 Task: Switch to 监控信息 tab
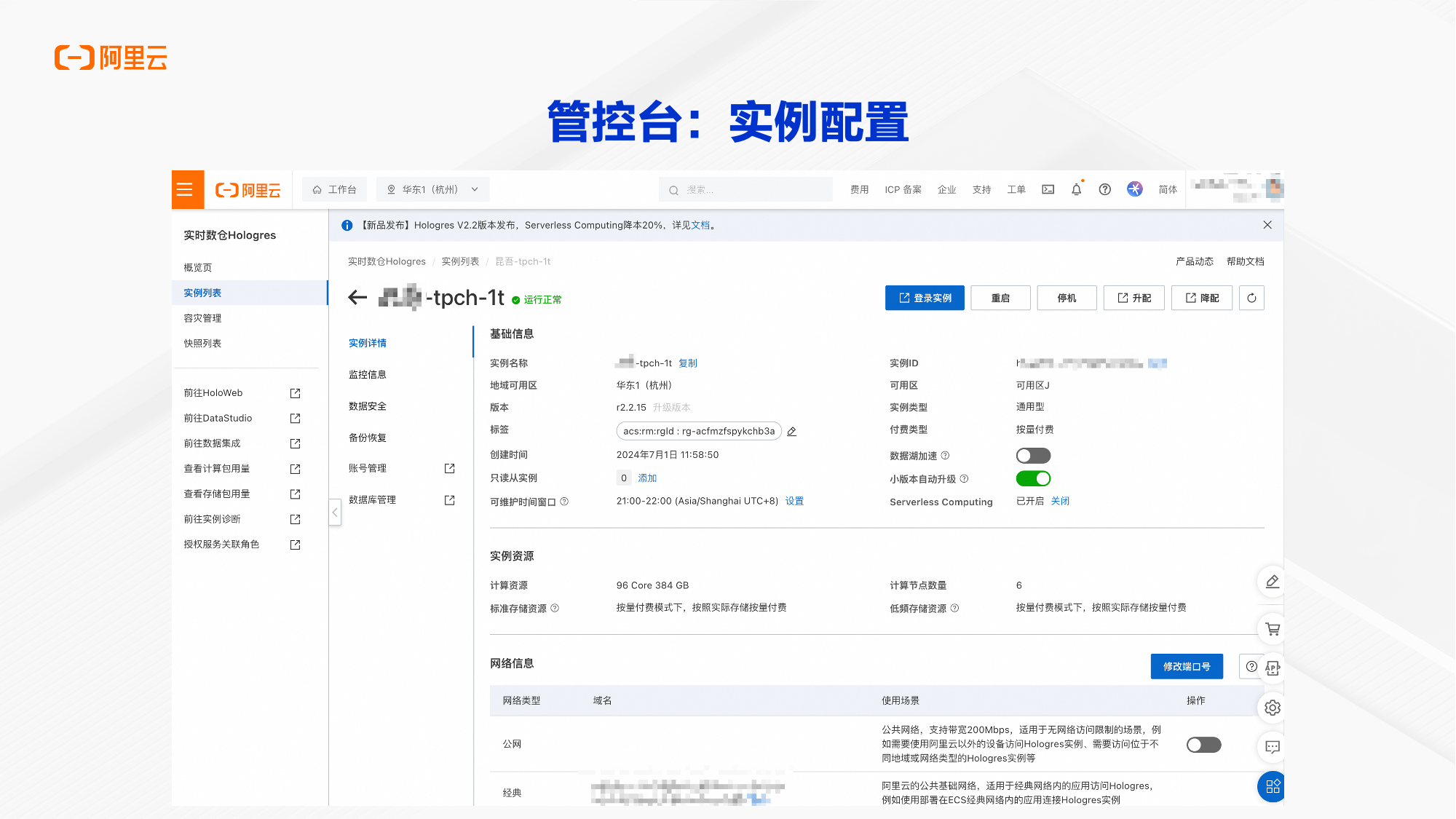pos(368,374)
